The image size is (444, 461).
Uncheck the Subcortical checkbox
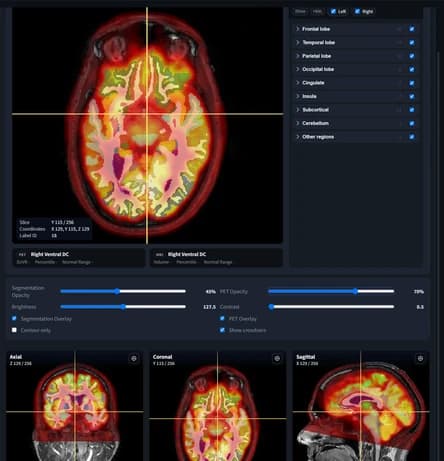[x=412, y=110]
